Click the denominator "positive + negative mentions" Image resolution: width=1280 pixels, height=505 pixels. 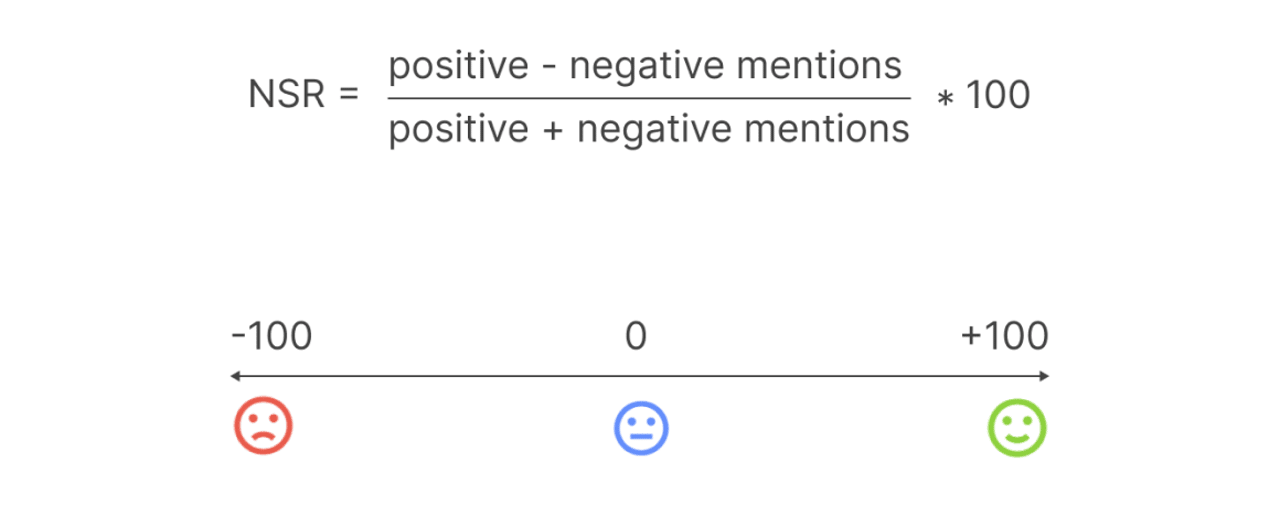point(649,129)
